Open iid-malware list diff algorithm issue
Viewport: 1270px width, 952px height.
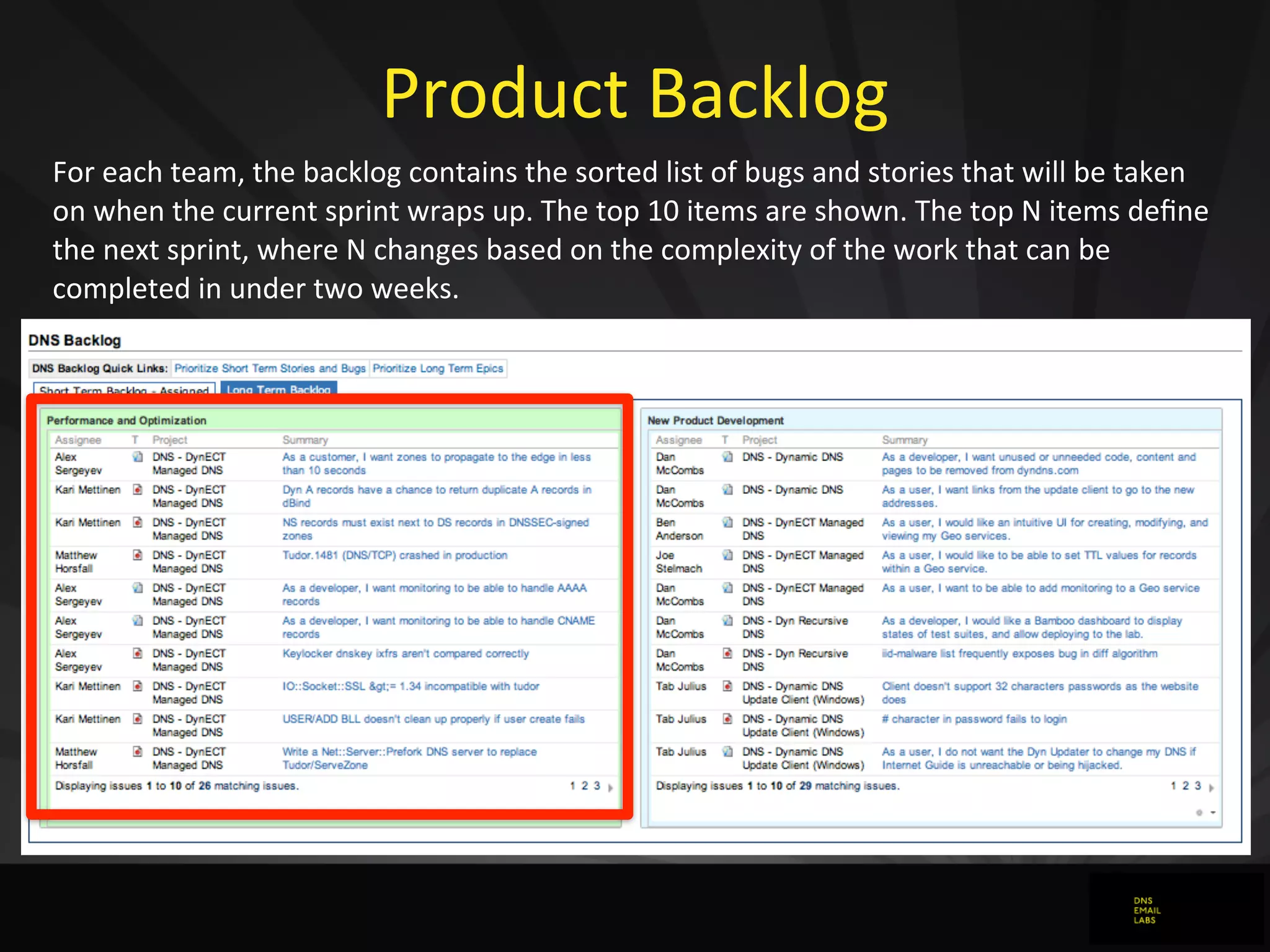(x=1019, y=654)
